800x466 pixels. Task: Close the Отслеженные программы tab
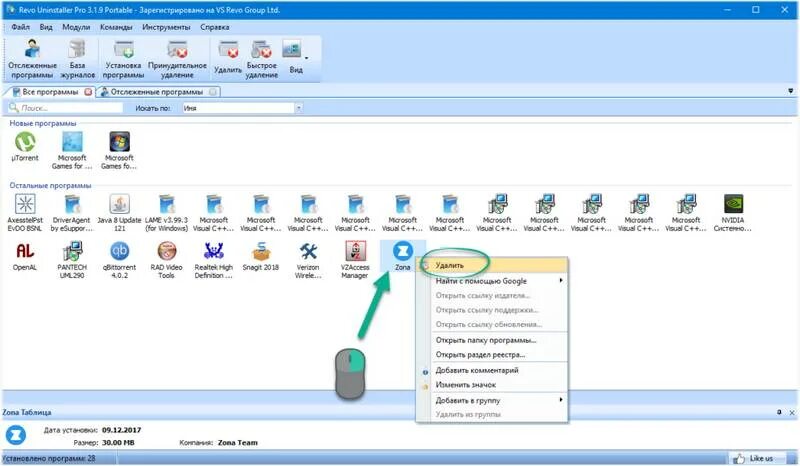pyautogui.click(x=213, y=92)
